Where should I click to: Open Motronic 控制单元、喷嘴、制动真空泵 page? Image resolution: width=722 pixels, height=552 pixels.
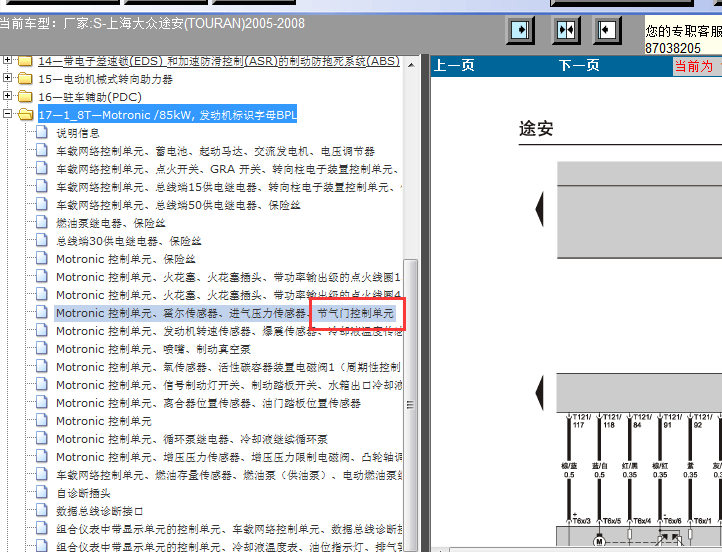(x=153, y=349)
